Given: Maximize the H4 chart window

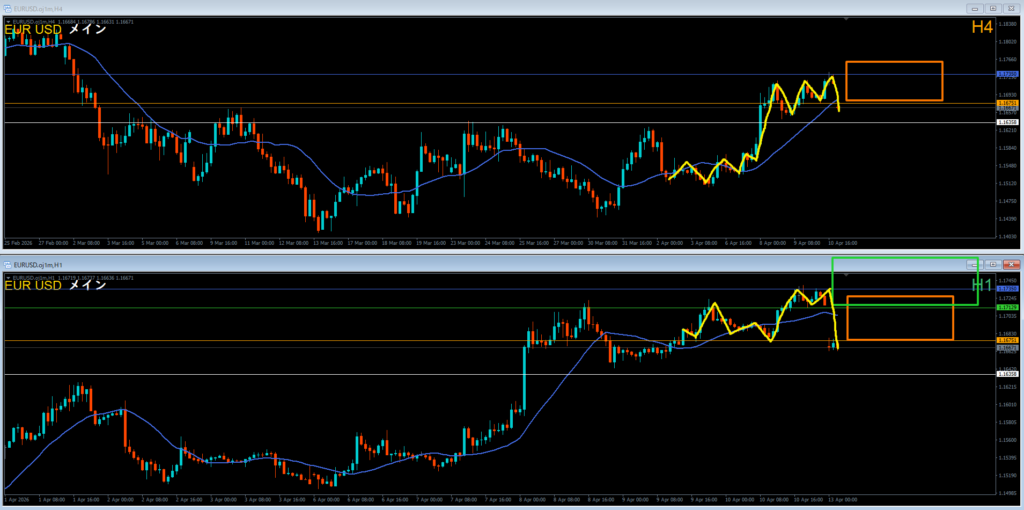Looking at the screenshot, I should [x=991, y=7].
